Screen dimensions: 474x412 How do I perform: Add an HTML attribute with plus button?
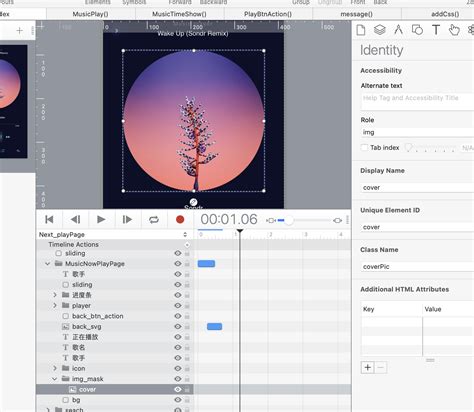(x=368, y=368)
